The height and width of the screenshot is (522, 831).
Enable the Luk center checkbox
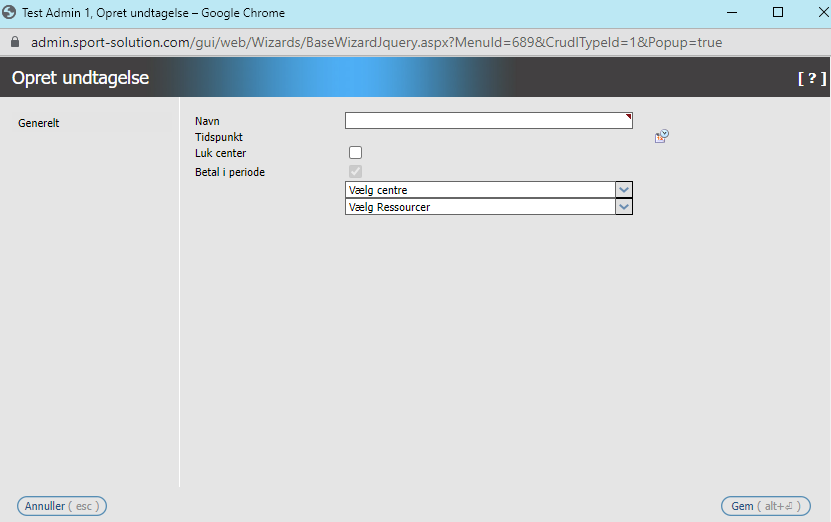pyautogui.click(x=355, y=153)
